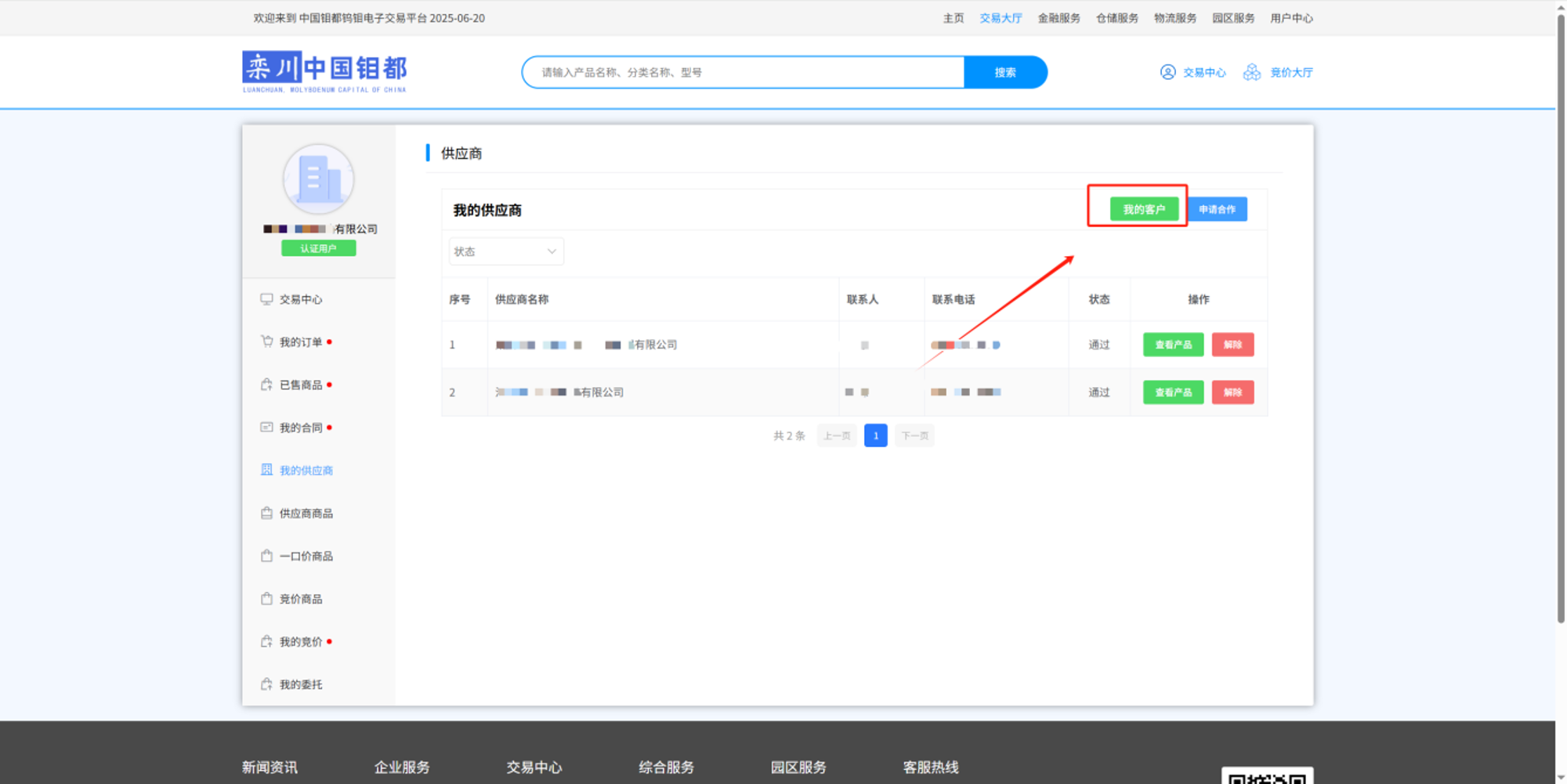The height and width of the screenshot is (784, 1567).
Task: Select page 1 in pagination
Action: pos(875,435)
